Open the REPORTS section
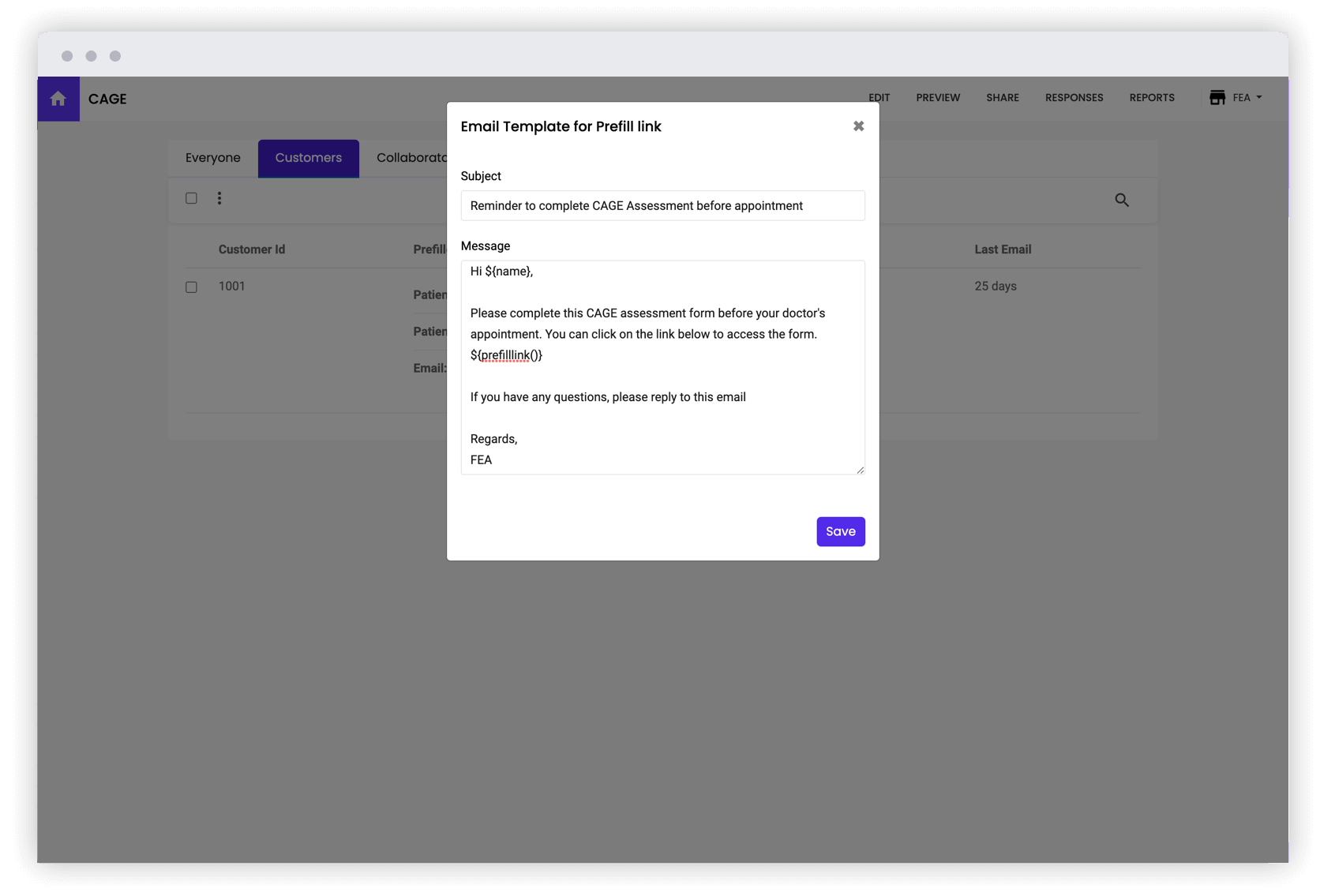 1152,97
